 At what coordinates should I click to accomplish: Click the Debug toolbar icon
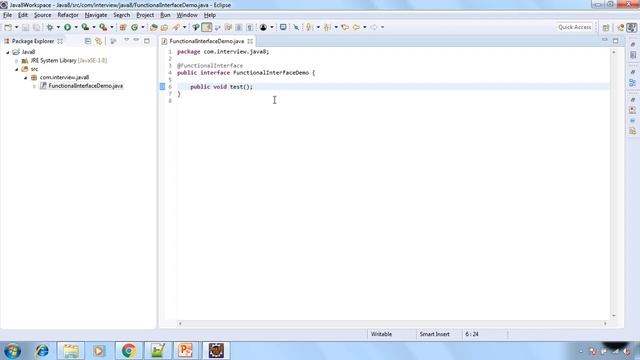click(x=50, y=27)
